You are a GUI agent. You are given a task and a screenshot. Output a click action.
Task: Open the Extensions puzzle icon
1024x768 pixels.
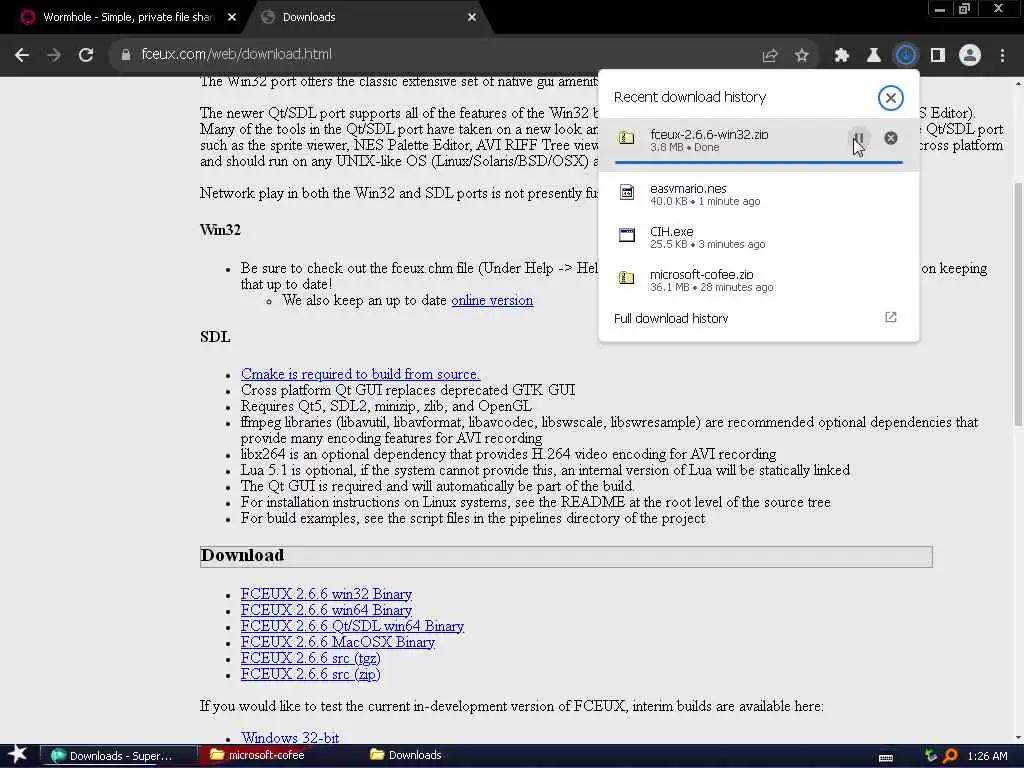842,56
